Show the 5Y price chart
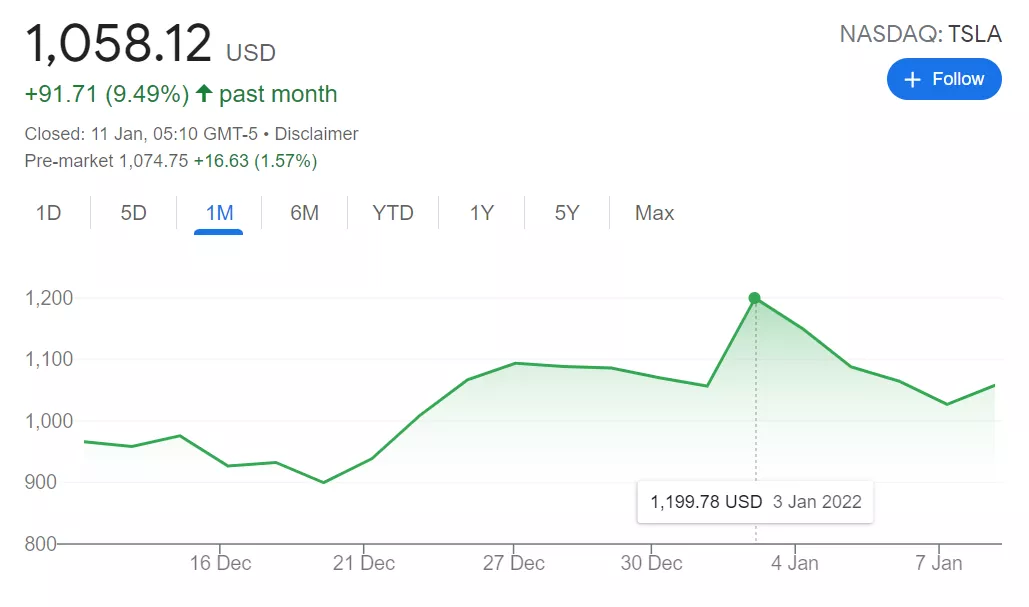1029x607 pixels. pos(567,213)
